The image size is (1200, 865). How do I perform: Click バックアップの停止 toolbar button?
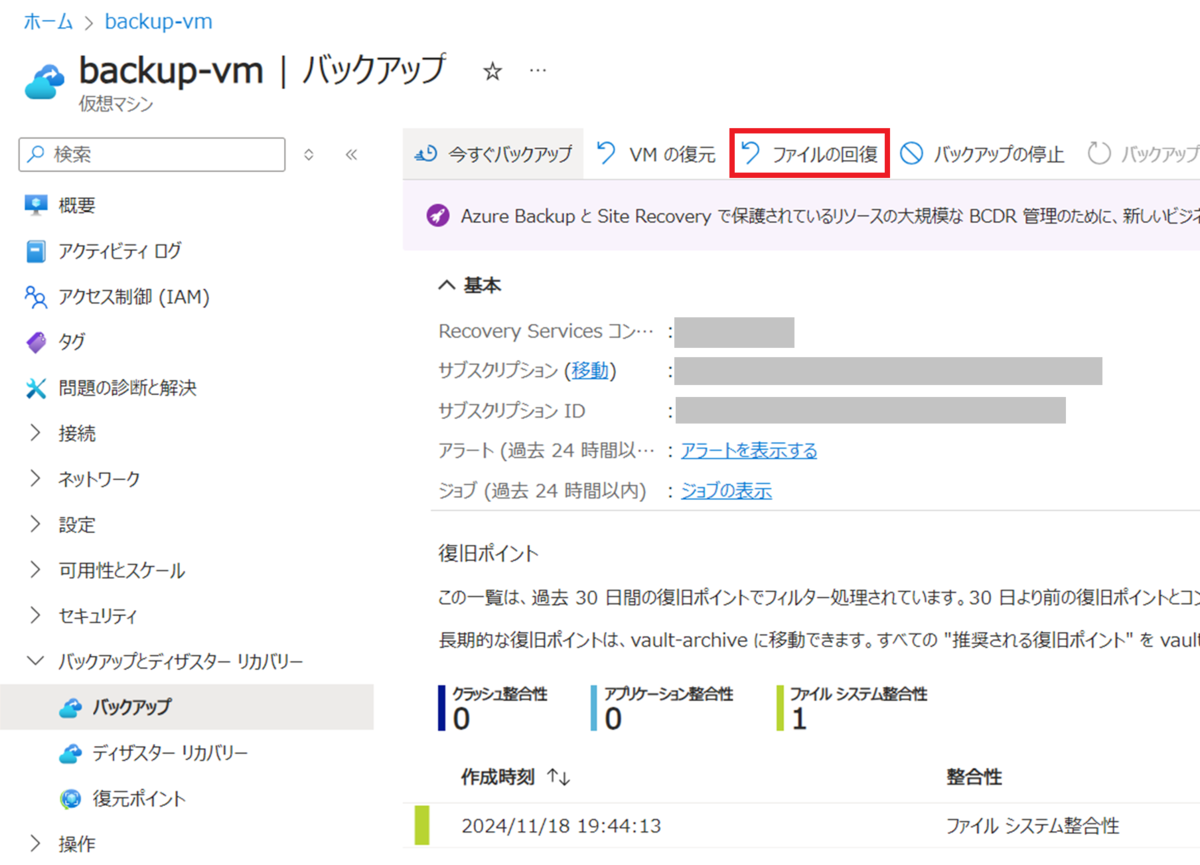982,154
